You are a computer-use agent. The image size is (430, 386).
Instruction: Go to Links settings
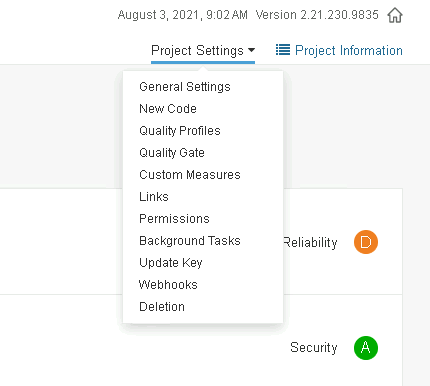154,197
